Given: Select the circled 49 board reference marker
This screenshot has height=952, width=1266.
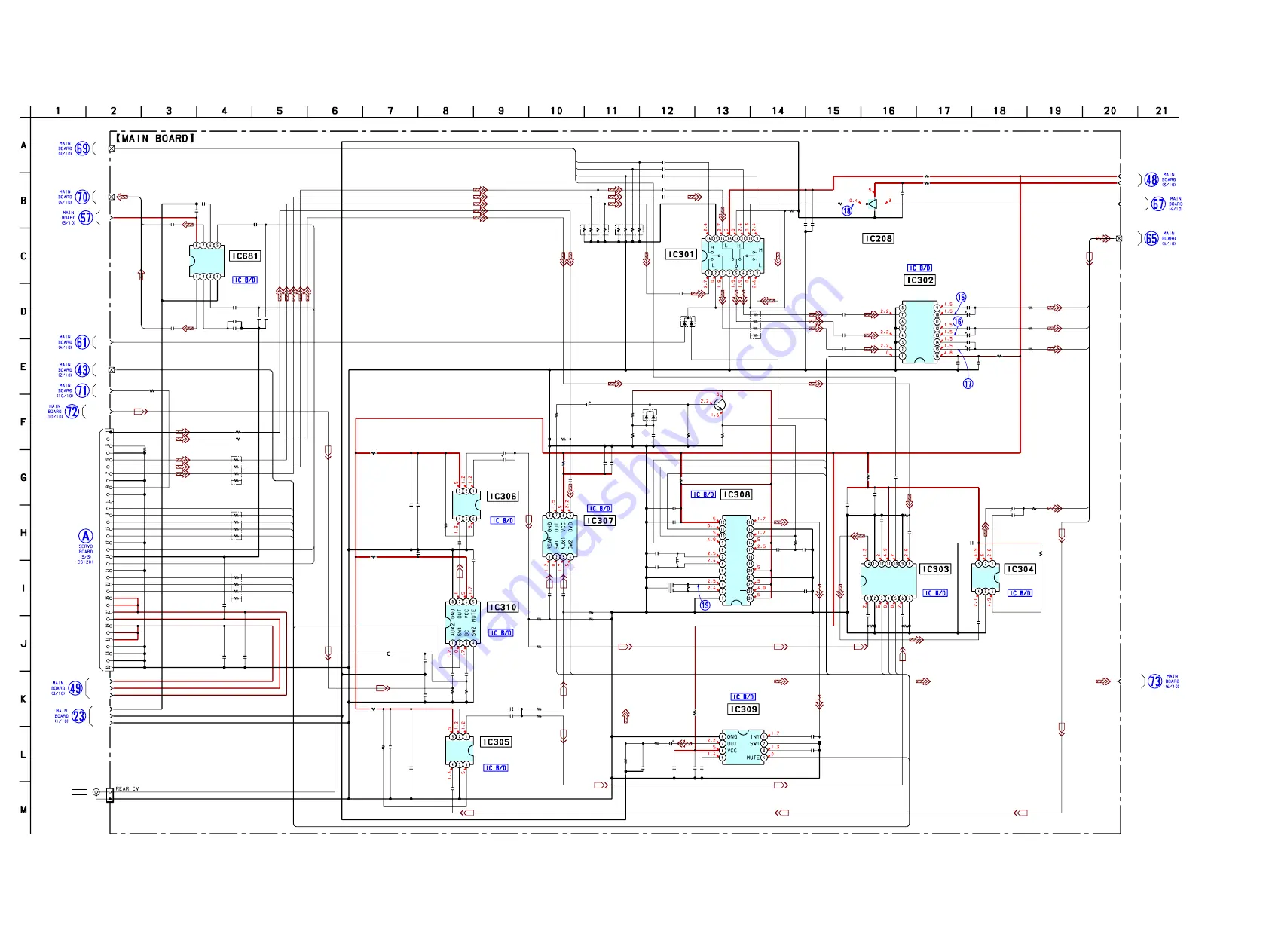Looking at the screenshot, I should pyautogui.click(x=75, y=688).
